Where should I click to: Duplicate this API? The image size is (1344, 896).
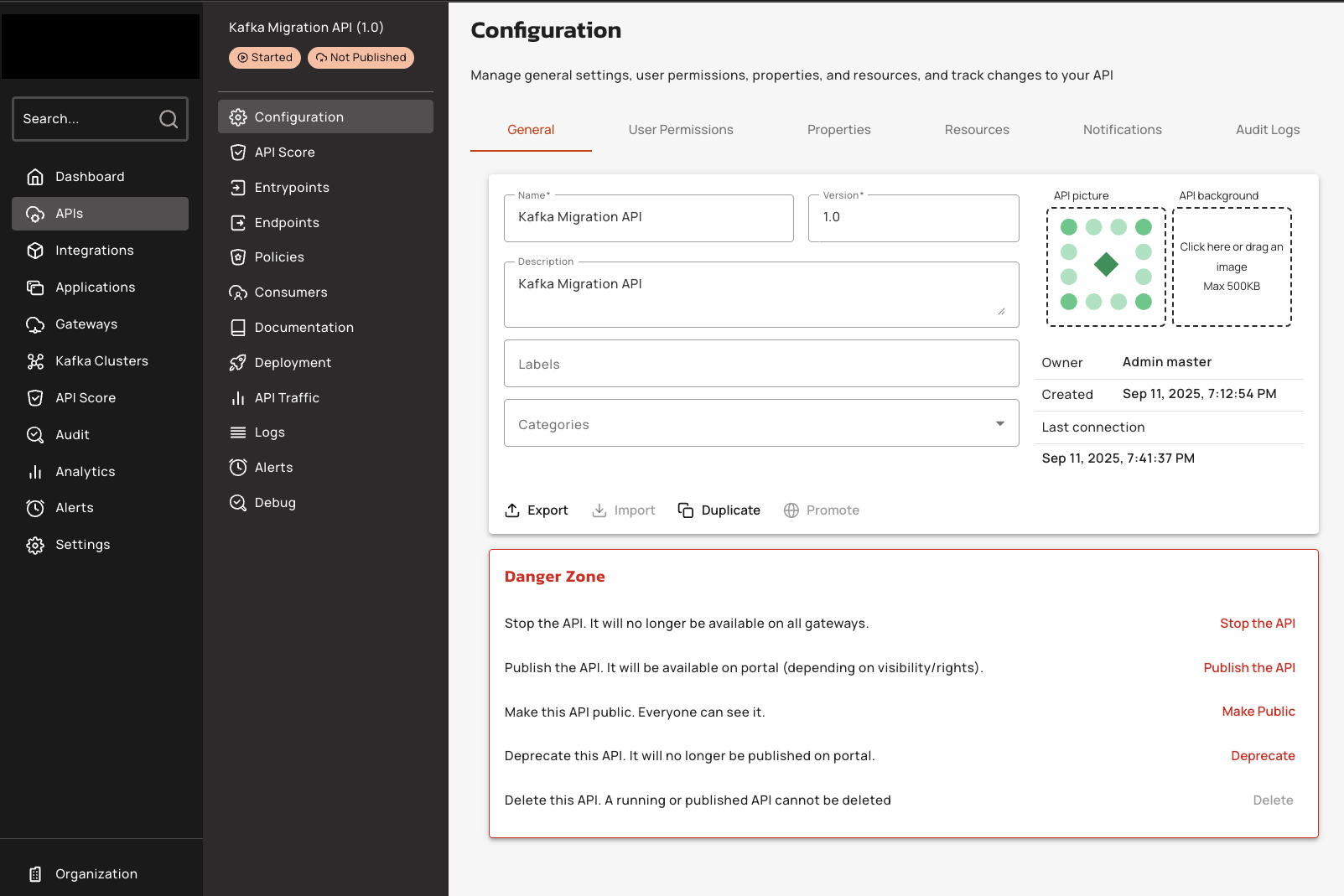click(719, 510)
